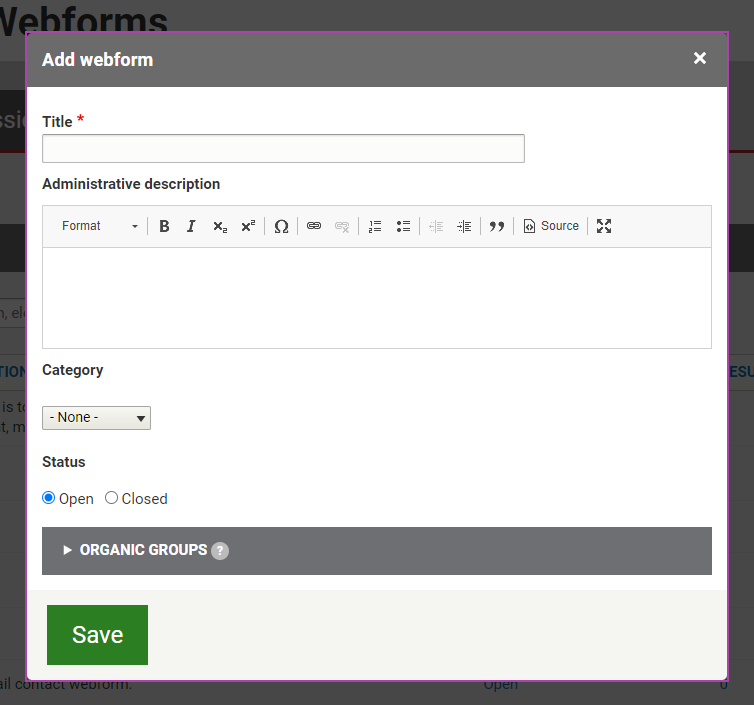Screen dimensions: 754x705
Task: Open the Format dropdown
Action: click(x=100, y=226)
